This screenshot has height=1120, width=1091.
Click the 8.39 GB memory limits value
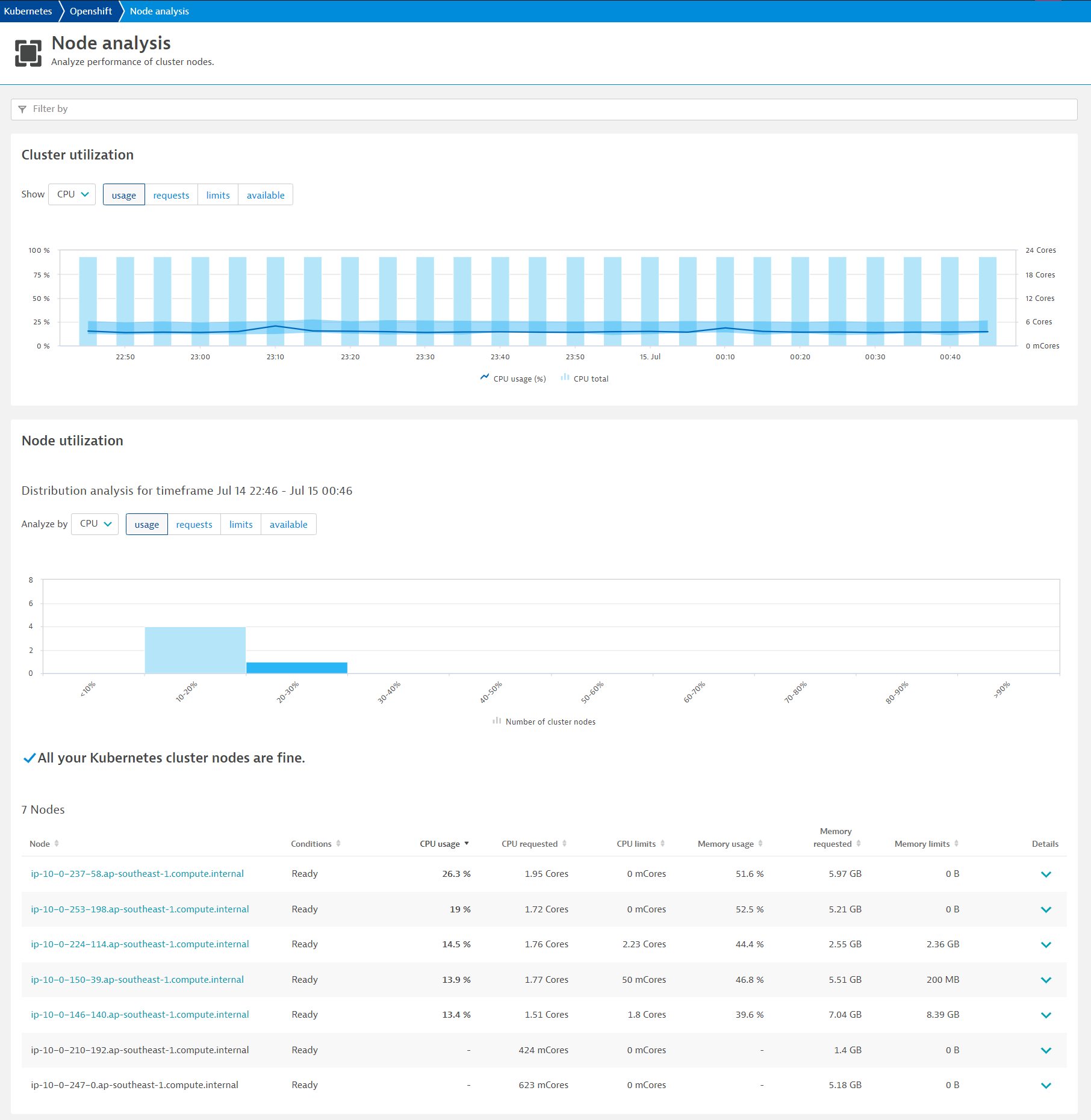[943, 1015]
